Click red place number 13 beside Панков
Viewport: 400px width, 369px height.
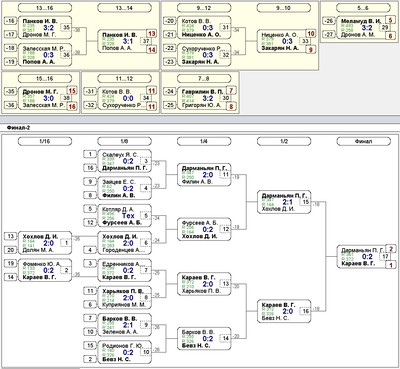tap(152, 34)
